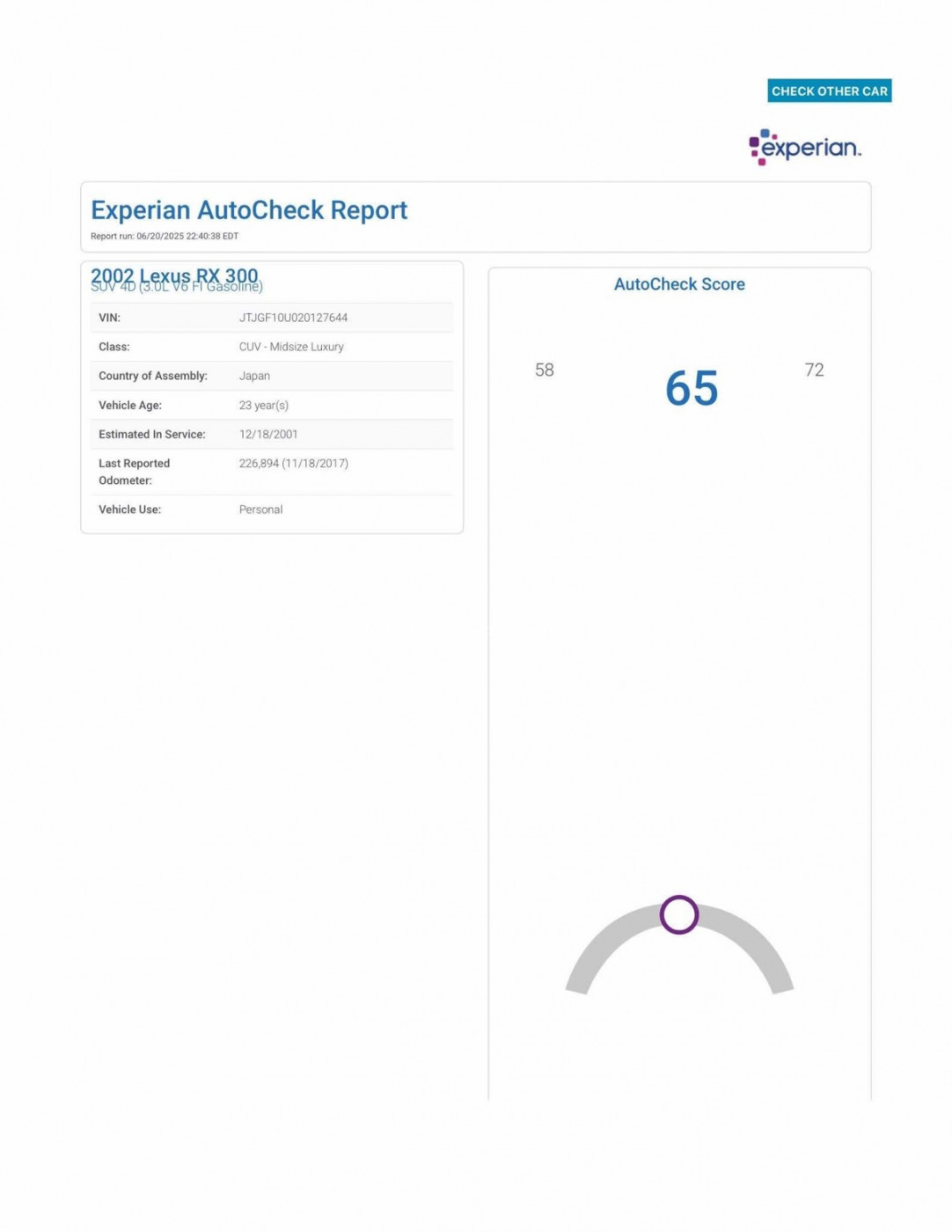Click the low range score 58

[x=545, y=370]
